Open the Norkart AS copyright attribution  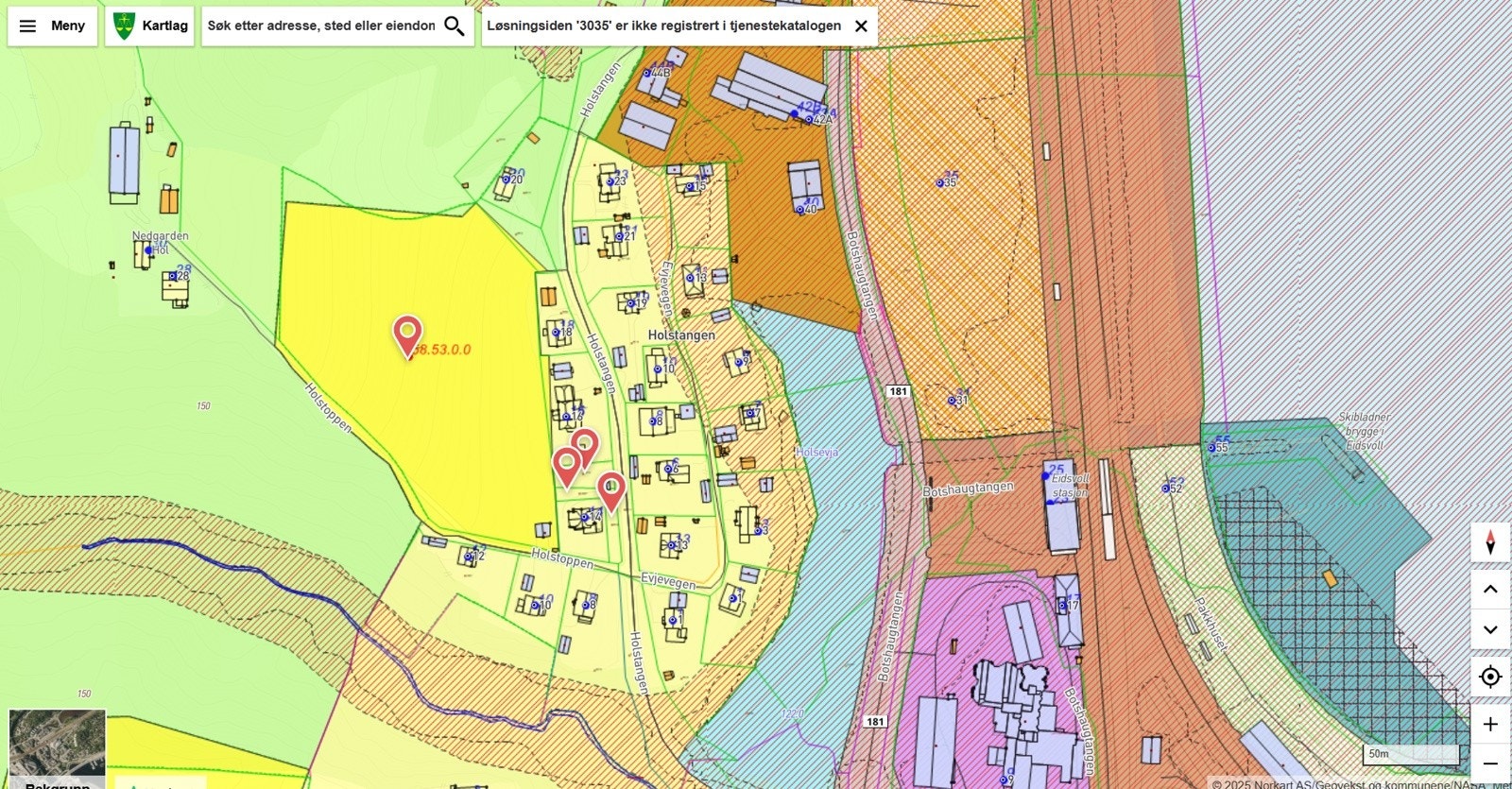click(1361, 783)
